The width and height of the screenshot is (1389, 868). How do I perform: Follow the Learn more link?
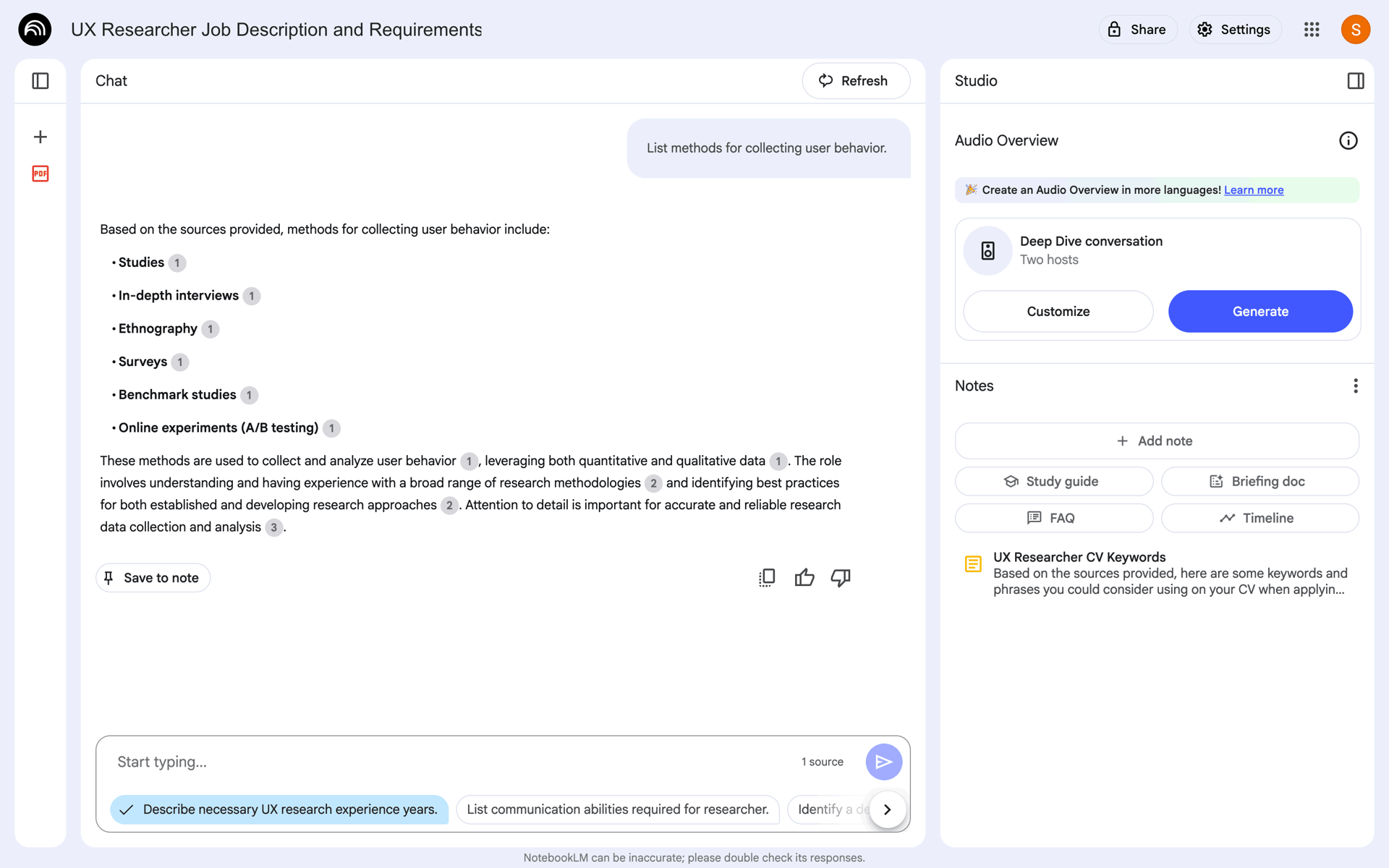tap(1254, 190)
